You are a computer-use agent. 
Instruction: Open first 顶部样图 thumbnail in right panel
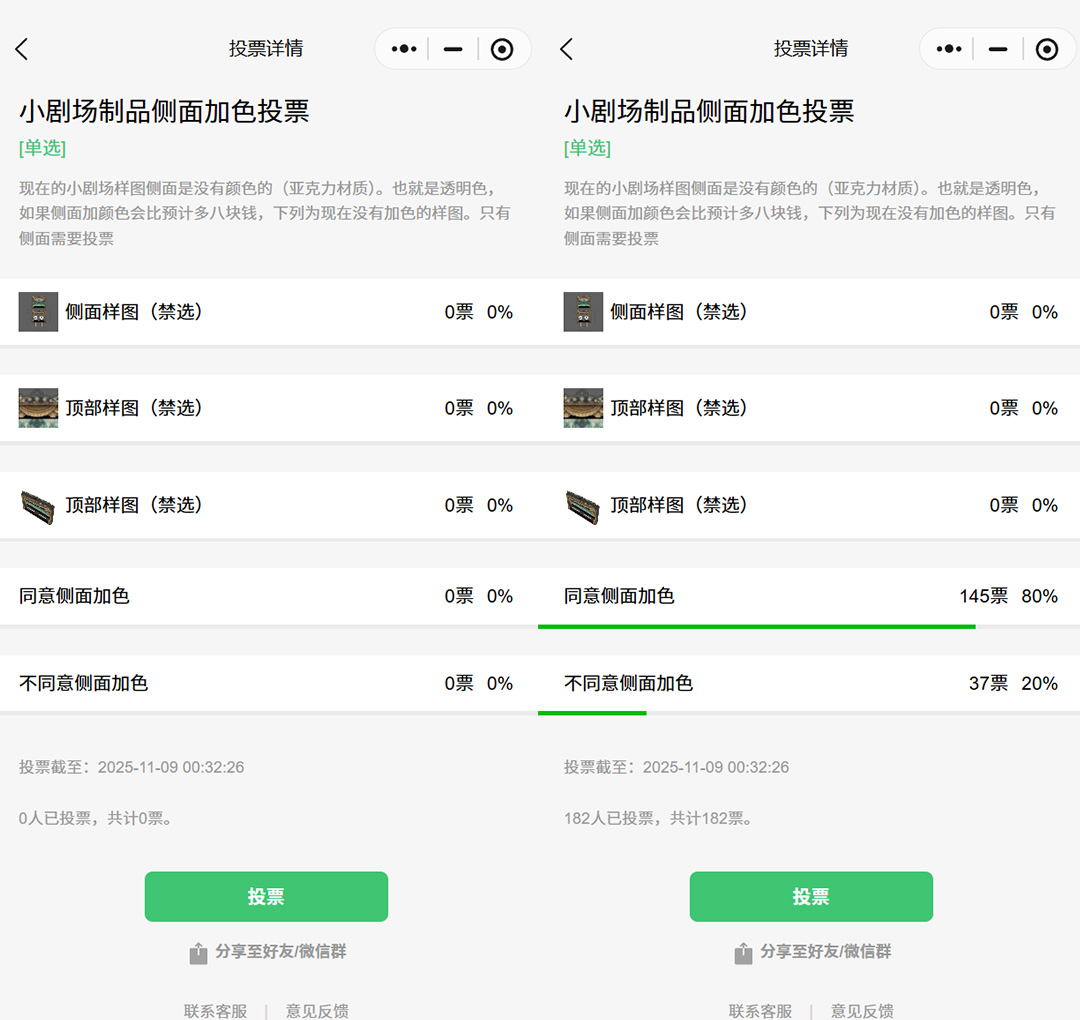click(x=583, y=408)
